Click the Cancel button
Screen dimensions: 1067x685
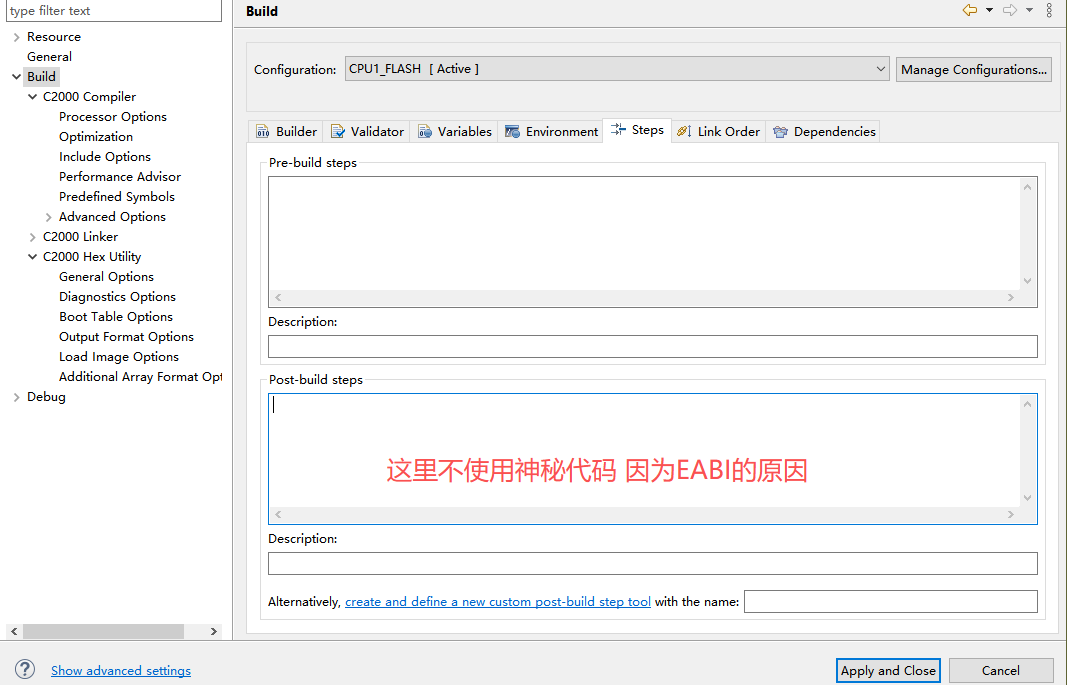[x=1000, y=671]
